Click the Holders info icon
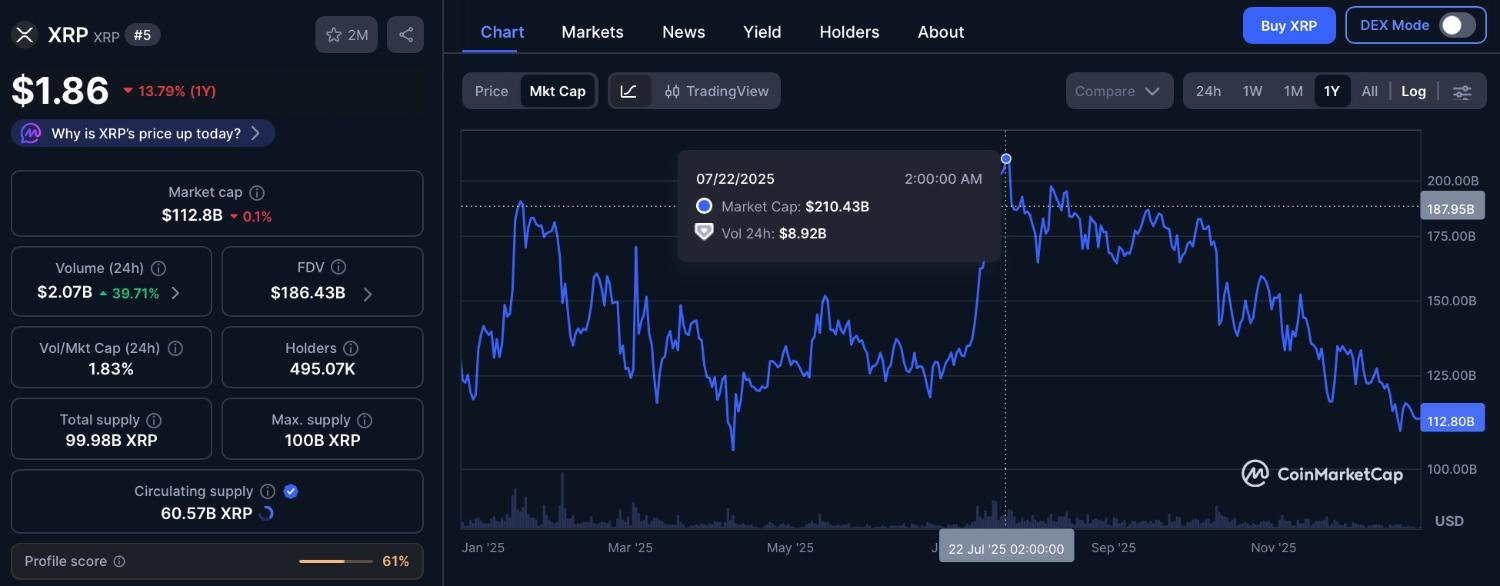The width and height of the screenshot is (1500, 586). [351, 348]
